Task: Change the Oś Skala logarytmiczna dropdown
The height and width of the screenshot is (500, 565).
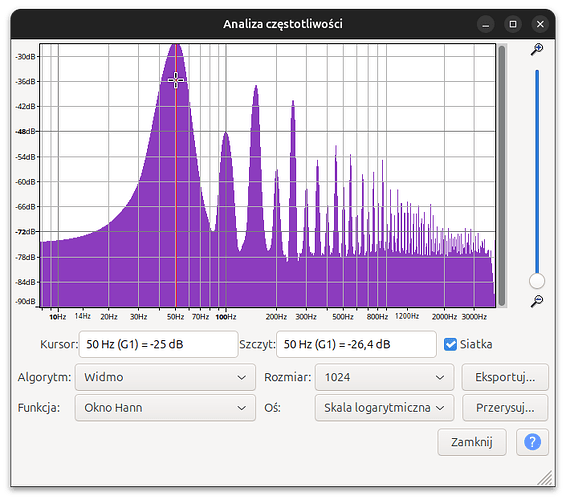Action: point(384,408)
